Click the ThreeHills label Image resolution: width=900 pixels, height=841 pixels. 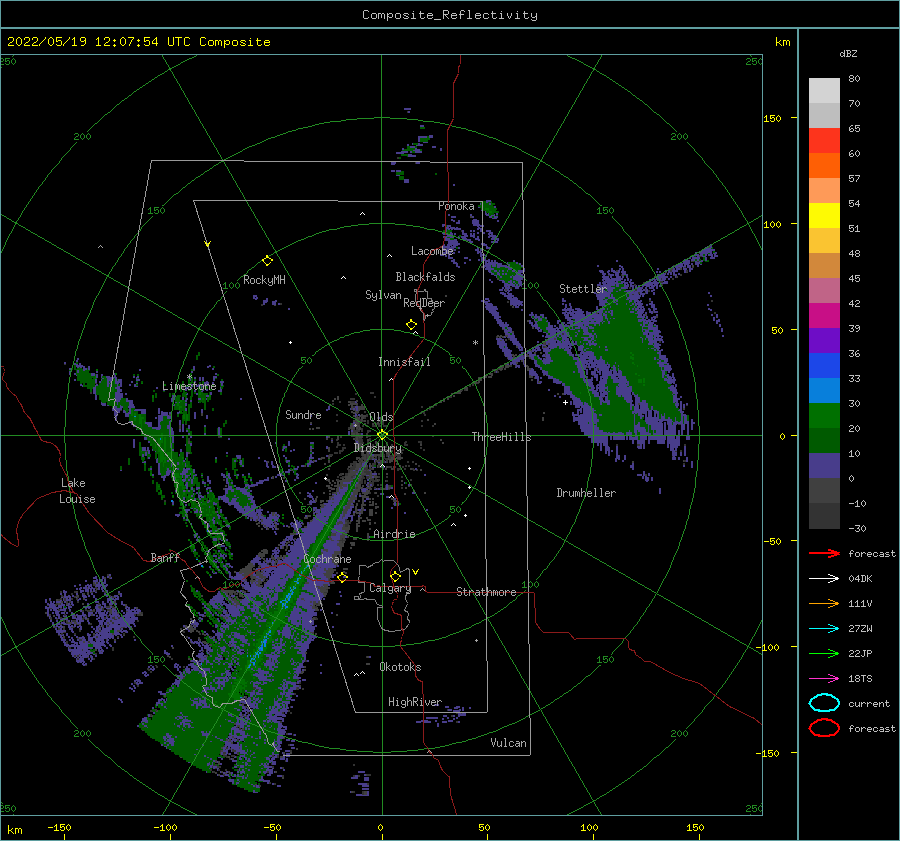click(502, 437)
